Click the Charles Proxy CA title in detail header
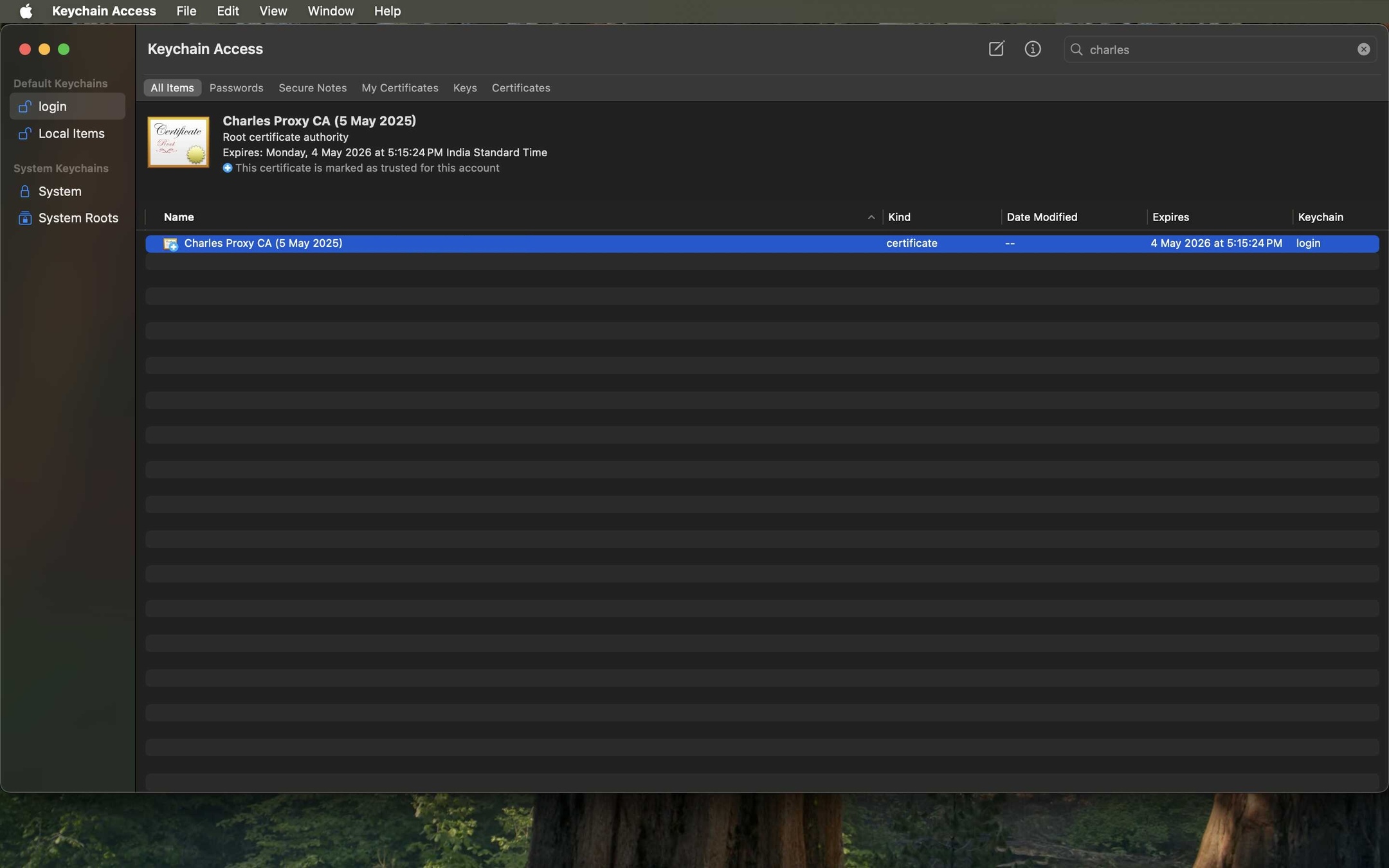The height and width of the screenshot is (868, 1389). (x=319, y=121)
